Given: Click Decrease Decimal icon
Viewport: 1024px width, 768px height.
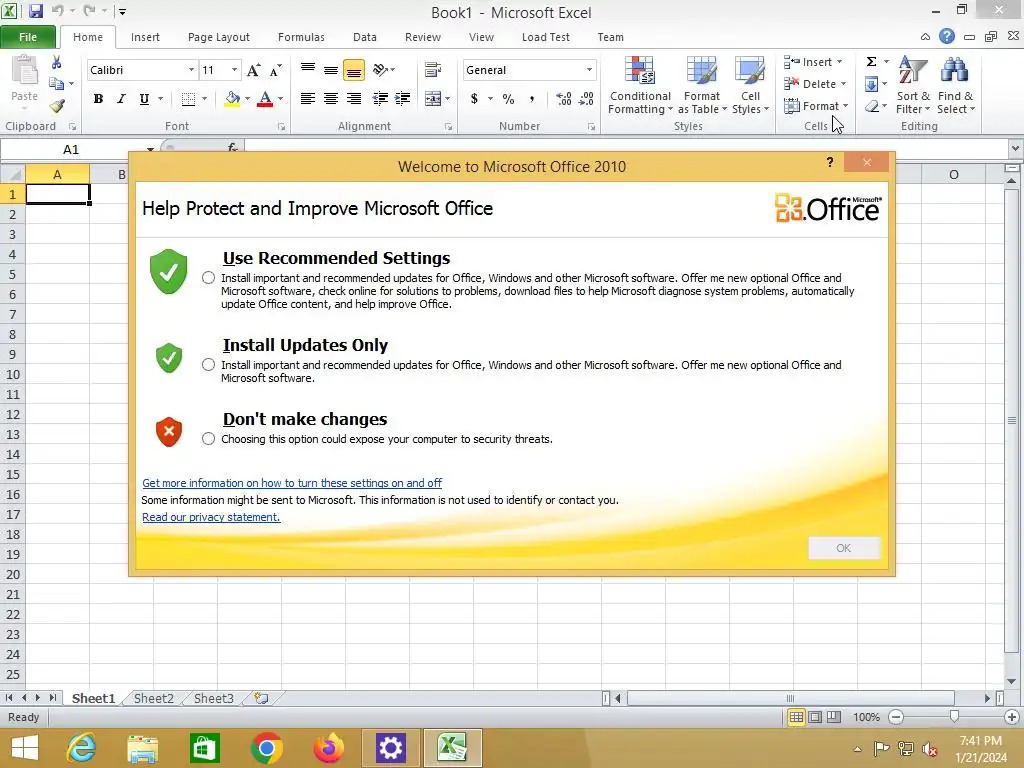Looking at the screenshot, I should tap(586, 99).
